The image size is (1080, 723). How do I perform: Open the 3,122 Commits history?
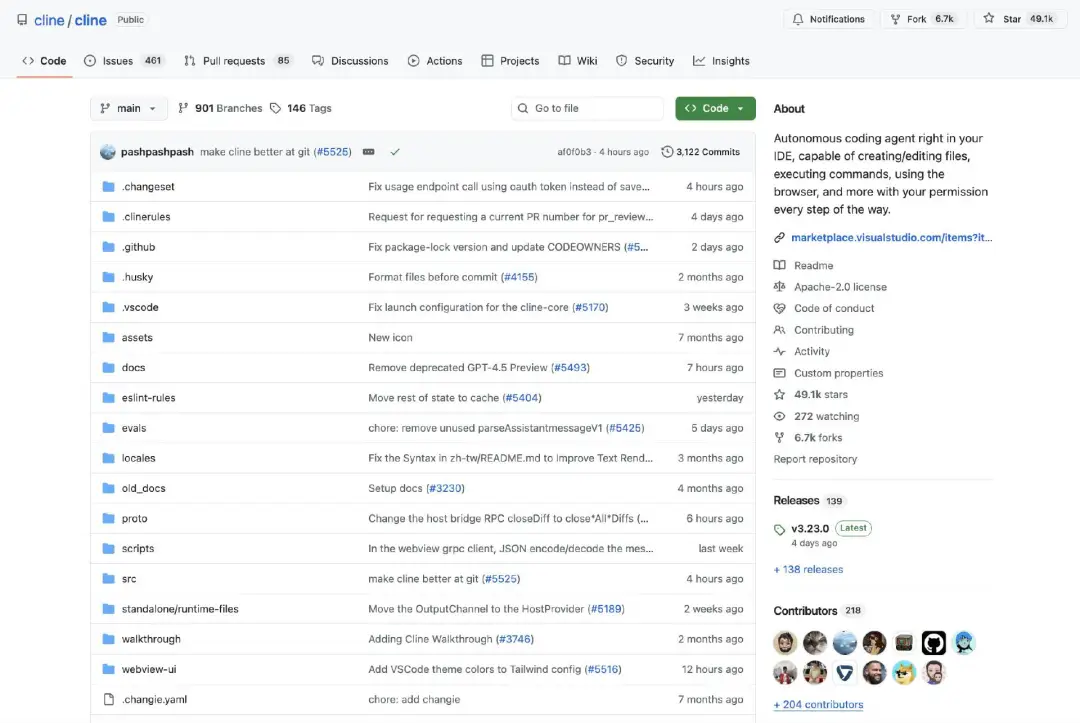[701, 152]
